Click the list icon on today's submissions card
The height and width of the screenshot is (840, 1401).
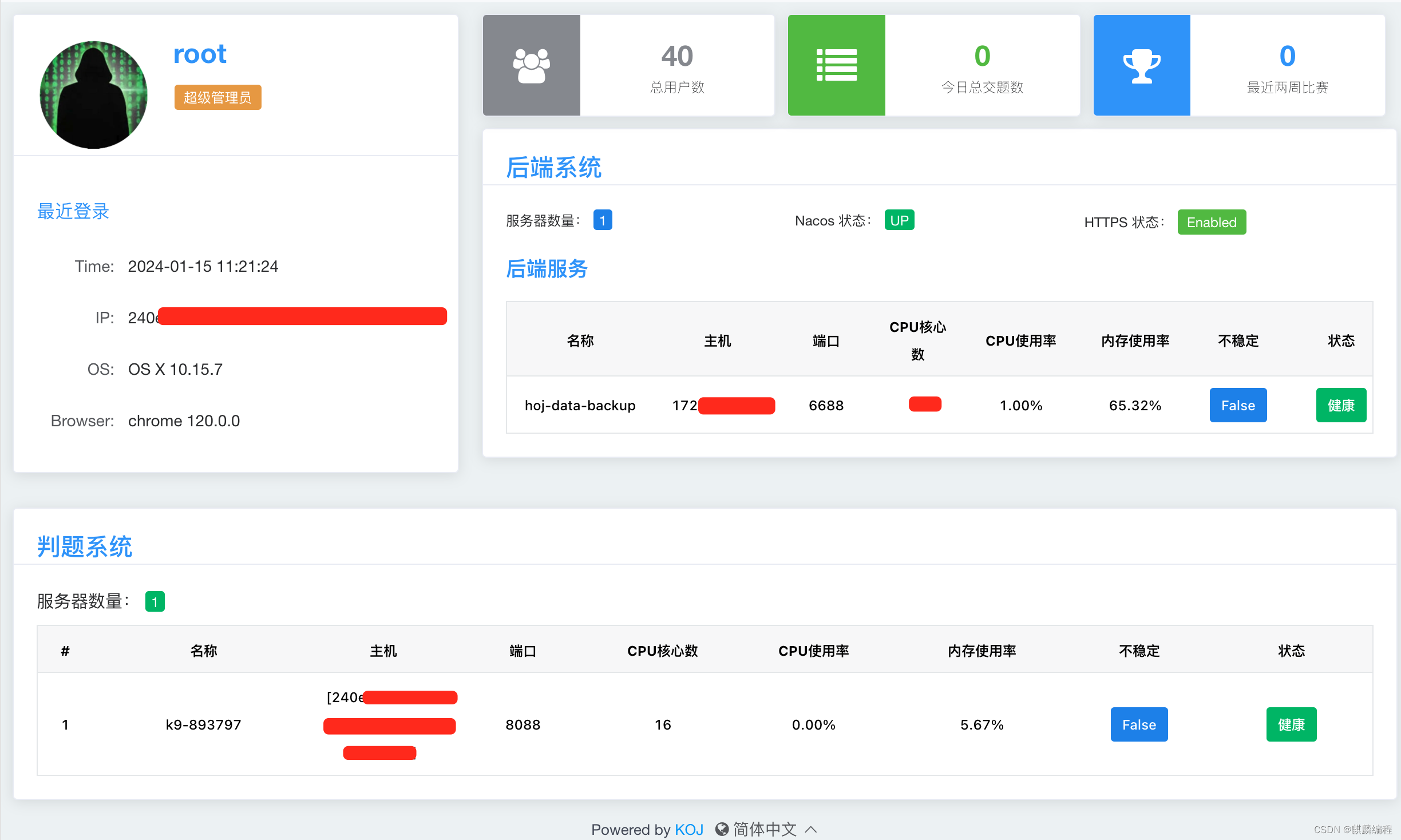[836, 65]
